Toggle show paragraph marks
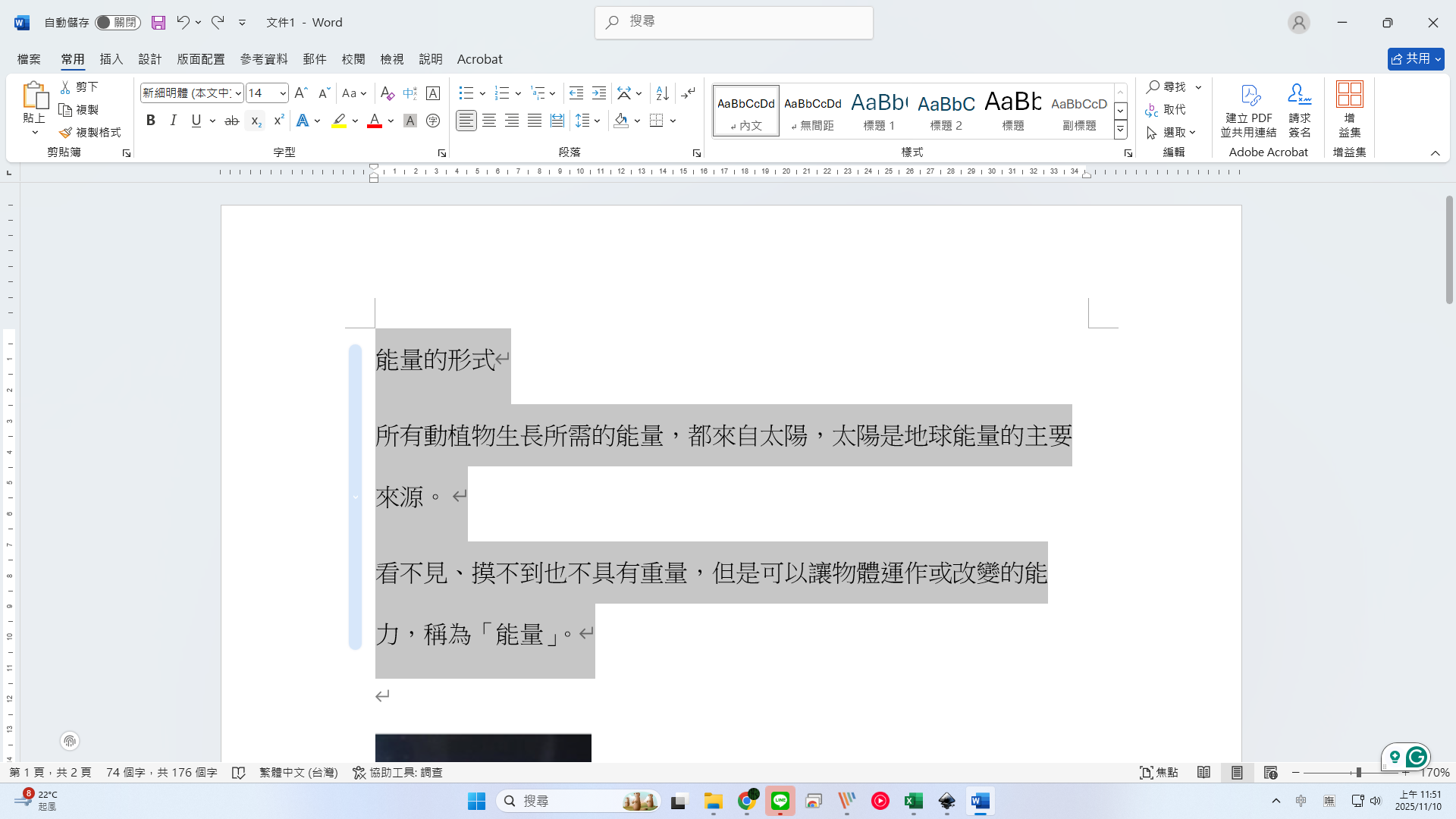 (688, 93)
